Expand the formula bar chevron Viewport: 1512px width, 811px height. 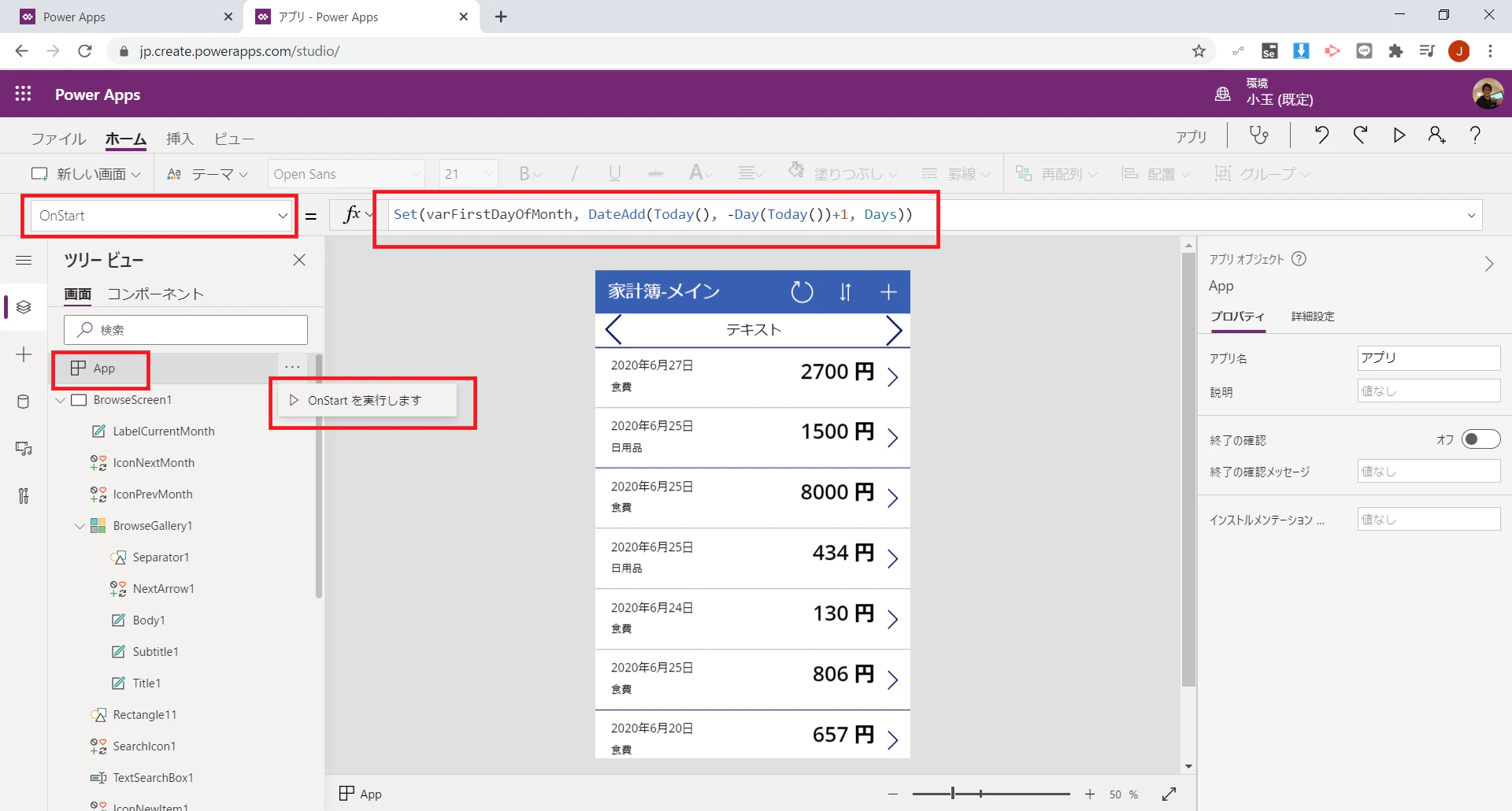(1471, 216)
